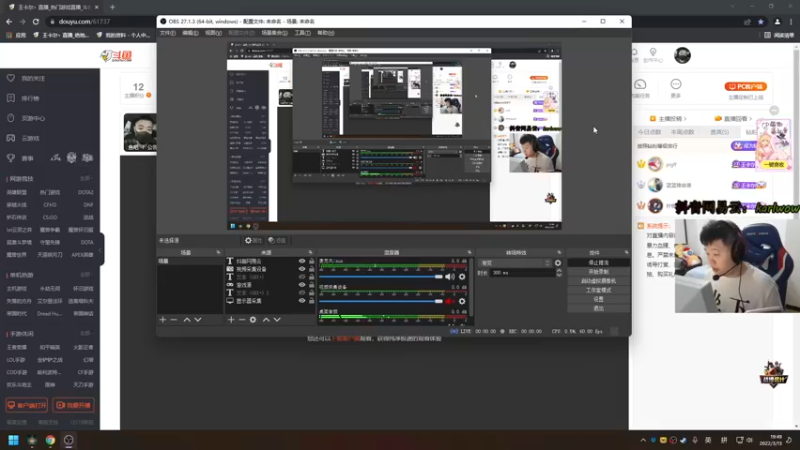Expand 全部 for the 网游竞技 section
This screenshot has width=800, height=450.
point(85,179)
